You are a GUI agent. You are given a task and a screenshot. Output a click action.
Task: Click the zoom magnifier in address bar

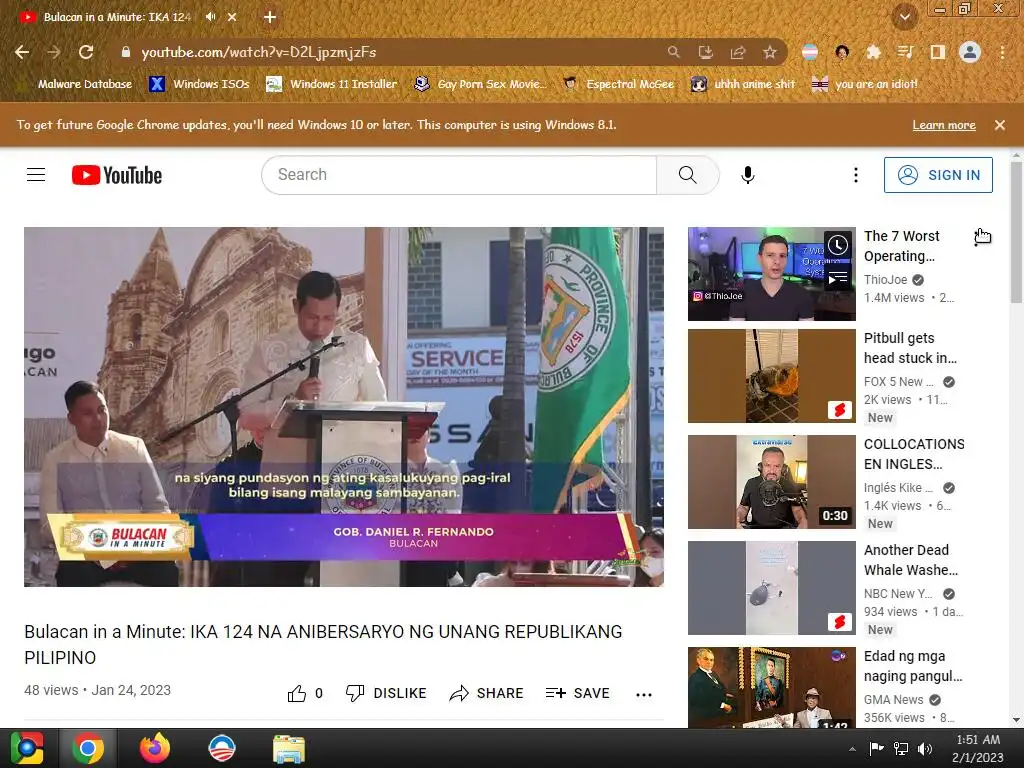pos(673,52)
